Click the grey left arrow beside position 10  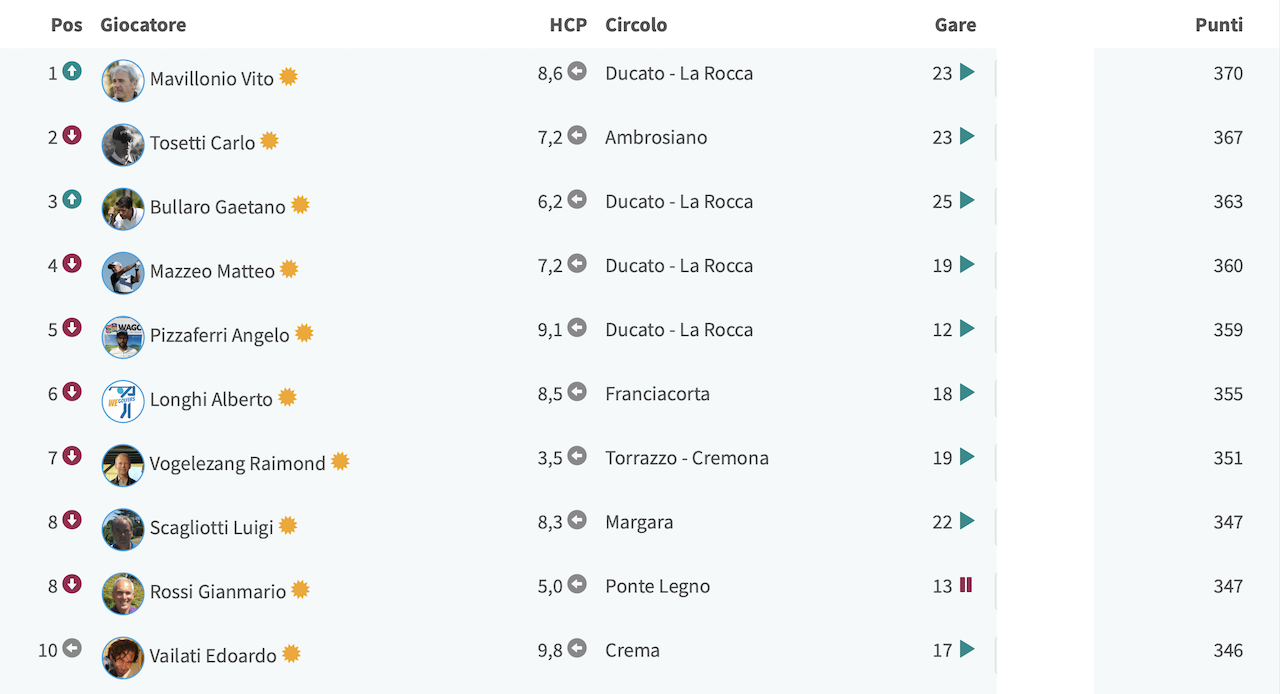(71, 648)
